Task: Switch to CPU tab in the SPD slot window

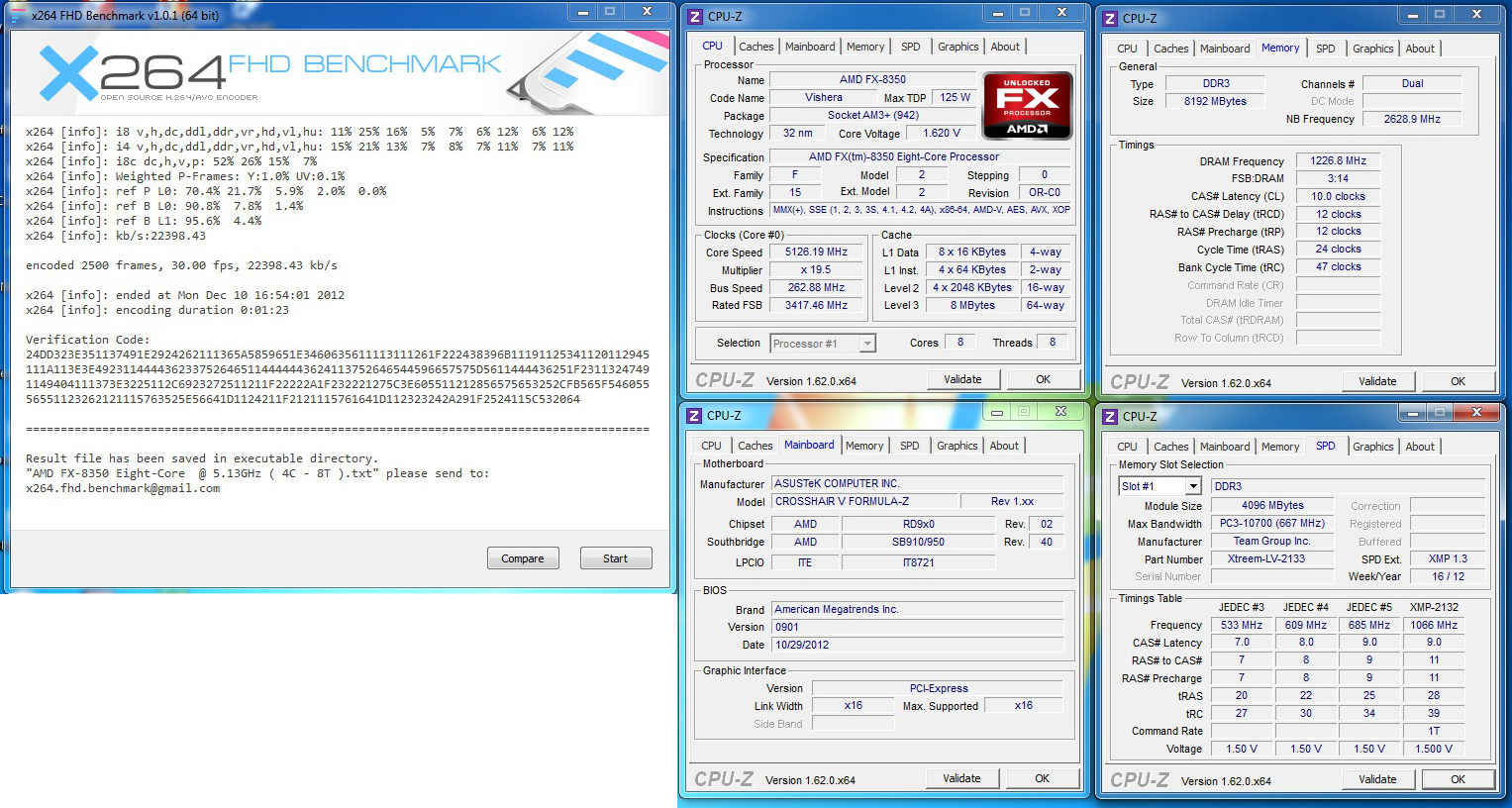Action: [1128, 447]
